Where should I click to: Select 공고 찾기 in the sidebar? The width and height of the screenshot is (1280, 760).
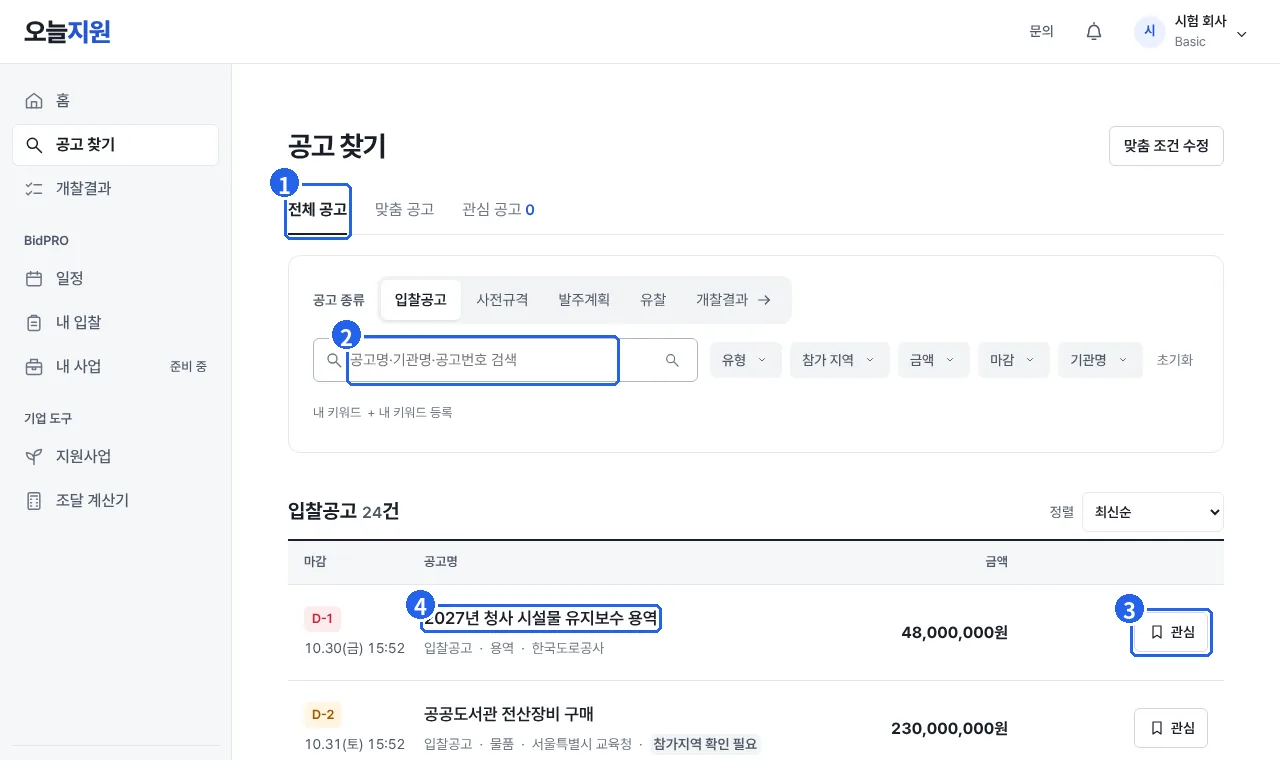click(x=116, y=145)
